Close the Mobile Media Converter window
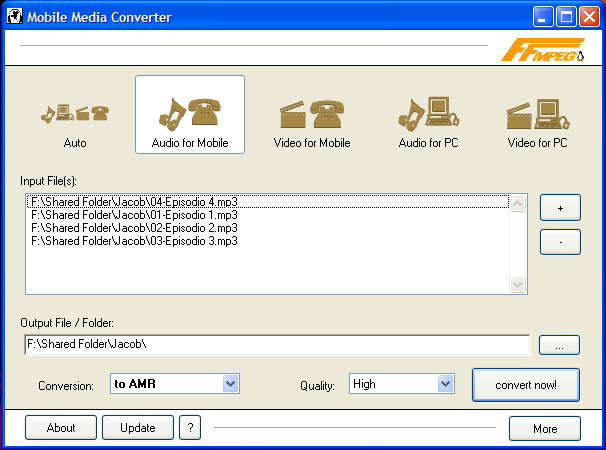Screen dimensions: 606x450 [589, 17]
